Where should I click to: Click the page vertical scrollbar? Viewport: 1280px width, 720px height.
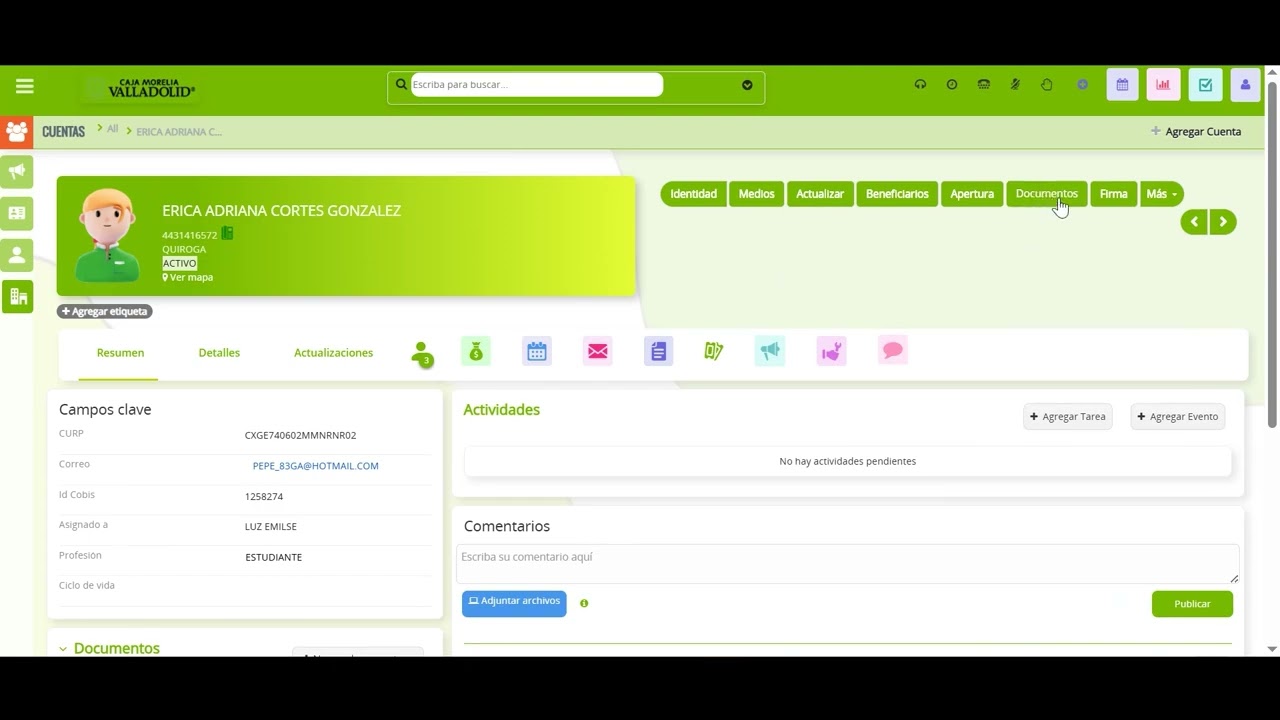coord(1272,255)
